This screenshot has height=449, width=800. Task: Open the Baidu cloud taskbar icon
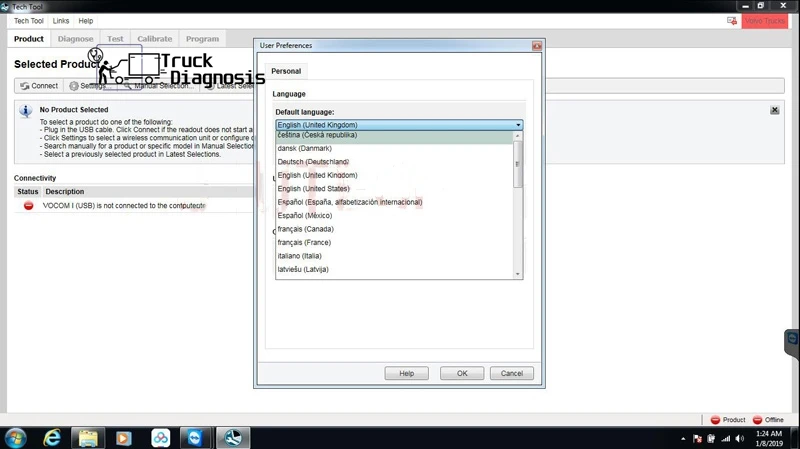tap(160, 438)
